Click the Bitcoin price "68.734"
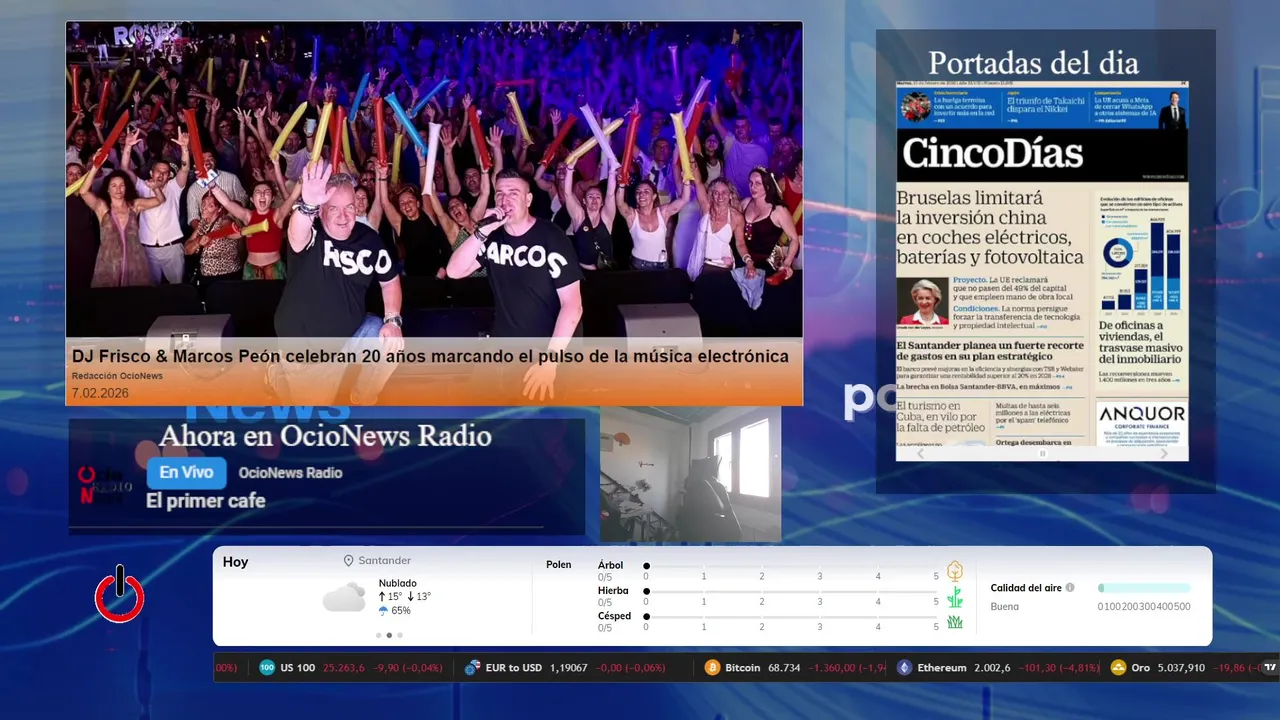Viewport: 1280px width, 720px height. pyautogui.click(x=784, y=668)
